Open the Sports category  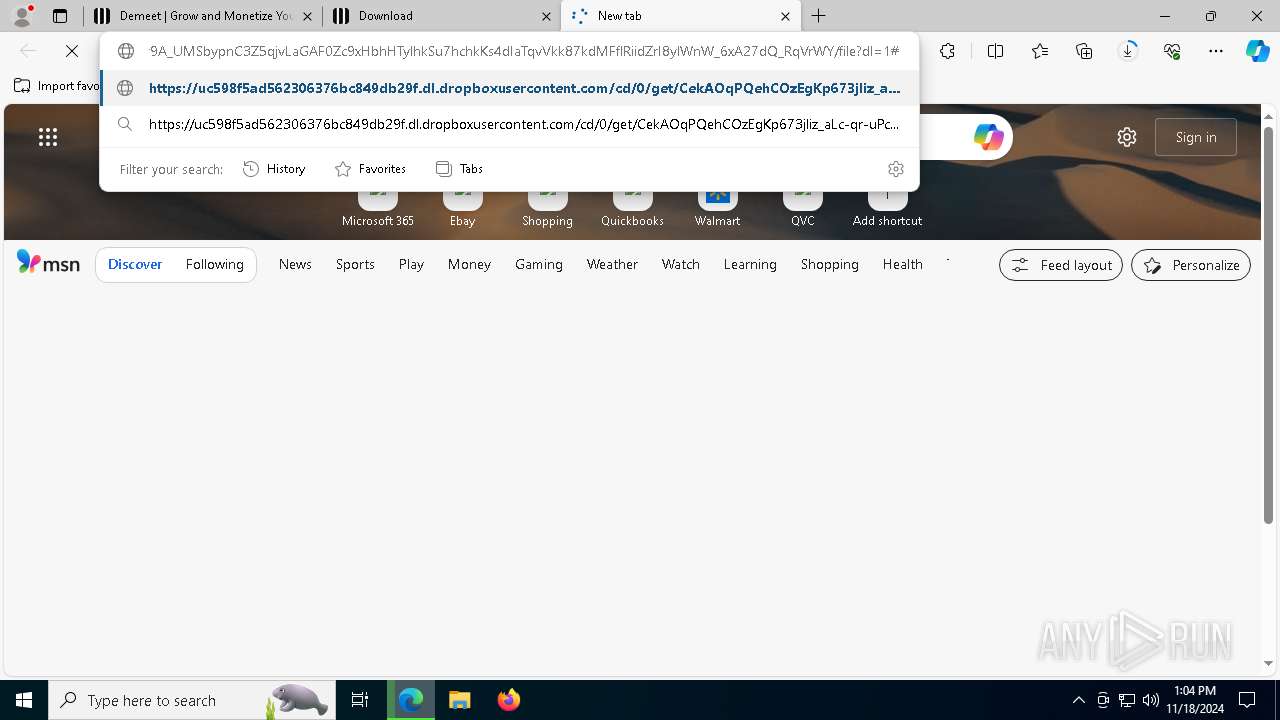click(x=355, y=264)
